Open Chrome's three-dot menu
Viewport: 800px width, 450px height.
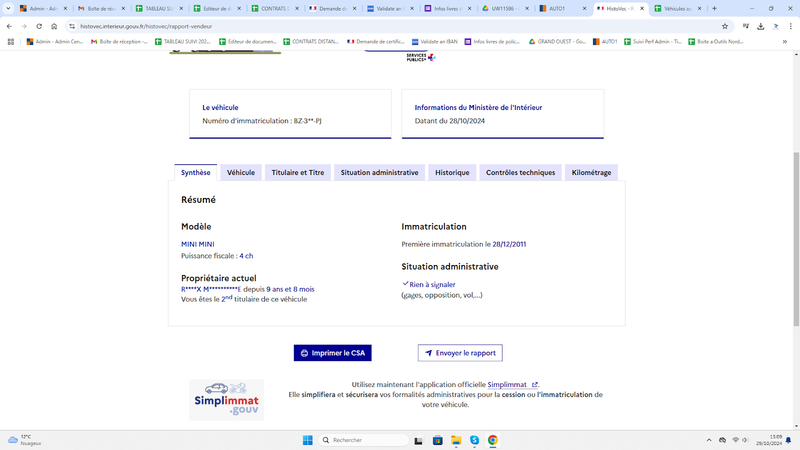pos(790,26)
